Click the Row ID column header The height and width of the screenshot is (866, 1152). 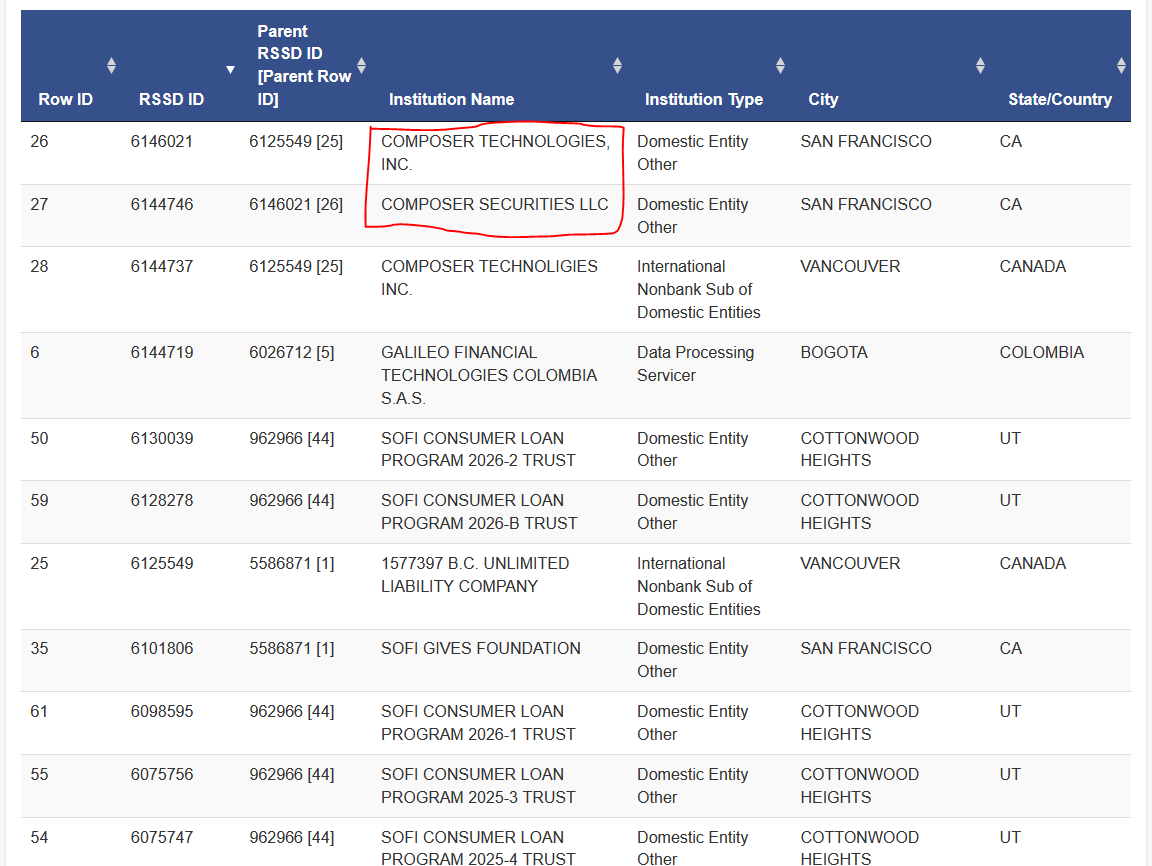click(x=65, y=99)
